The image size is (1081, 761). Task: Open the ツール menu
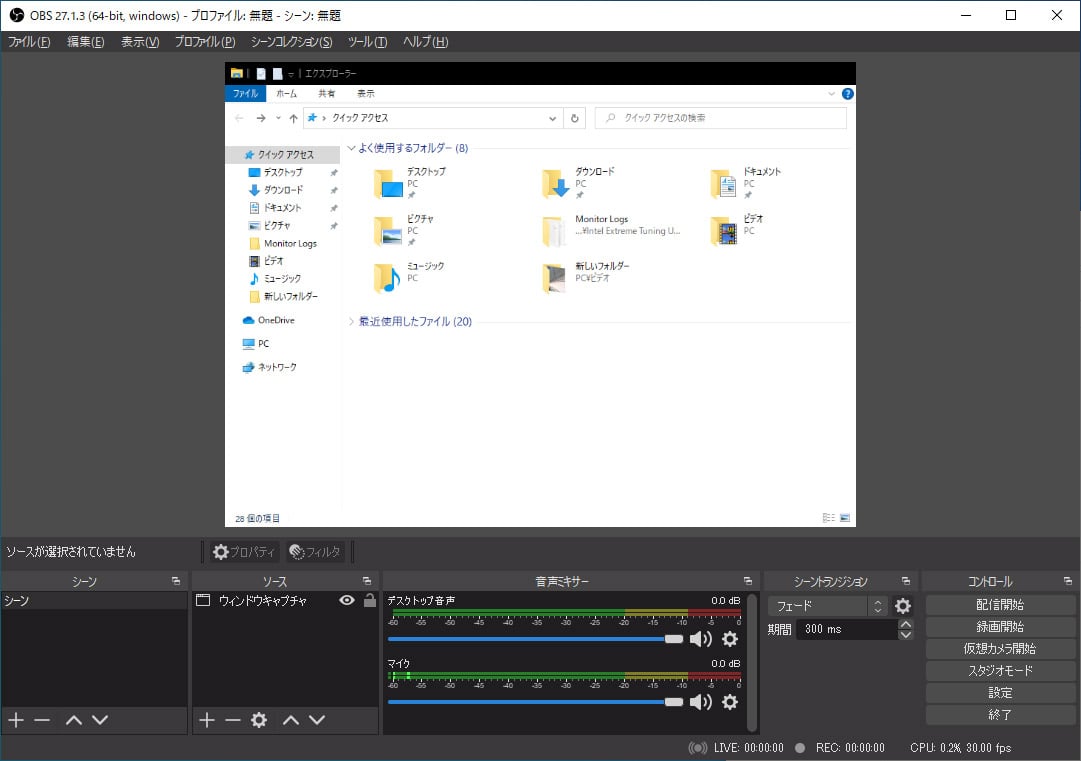[367, 42]
